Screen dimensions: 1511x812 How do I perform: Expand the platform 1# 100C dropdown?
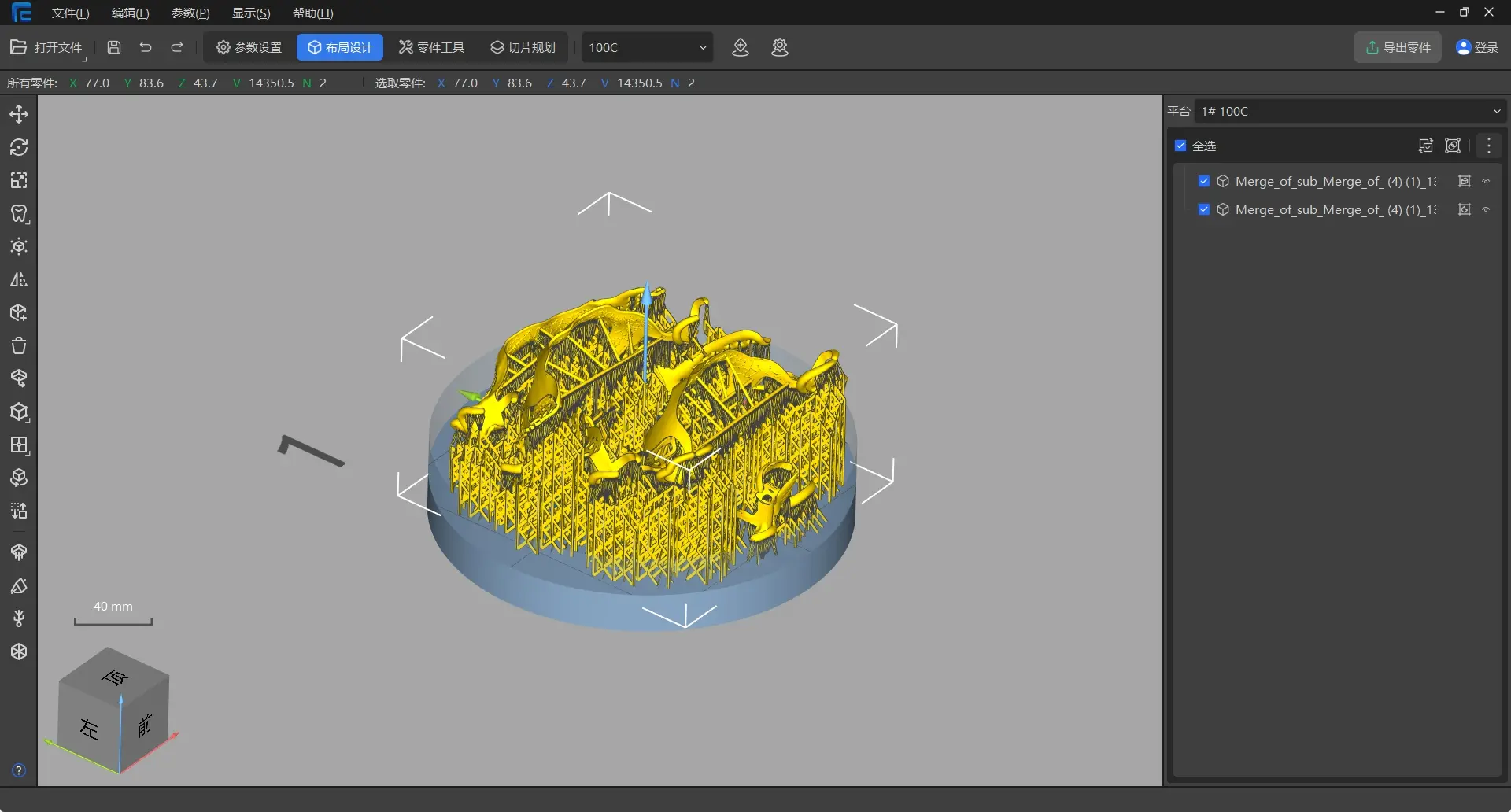[x=1350, y=111]
